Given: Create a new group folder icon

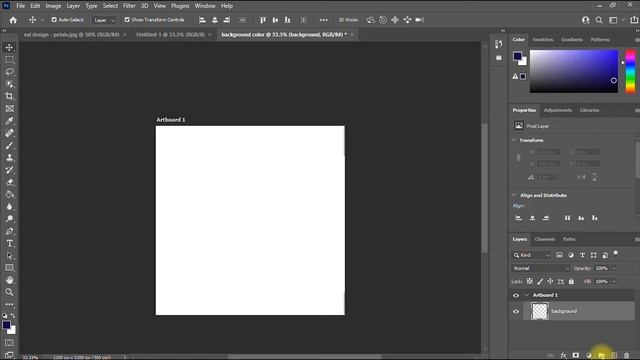Looking at the screenshot, I should (601, 356).
